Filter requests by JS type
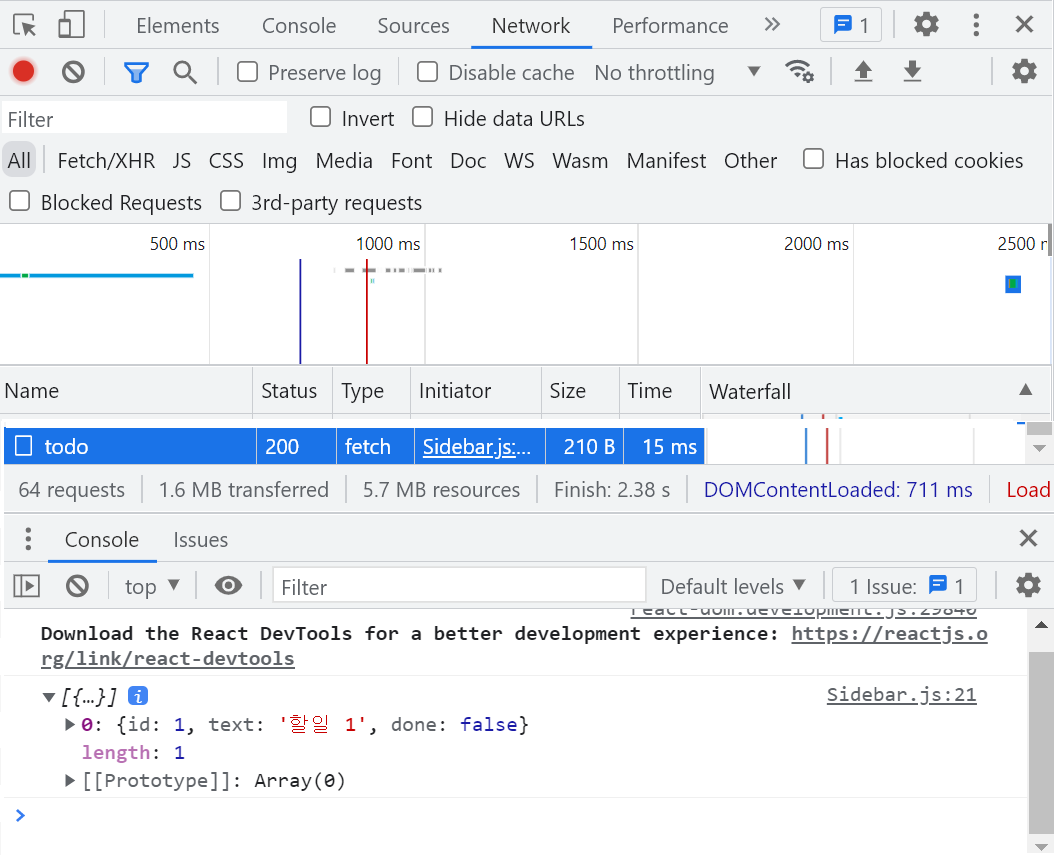 pos(181,160)
